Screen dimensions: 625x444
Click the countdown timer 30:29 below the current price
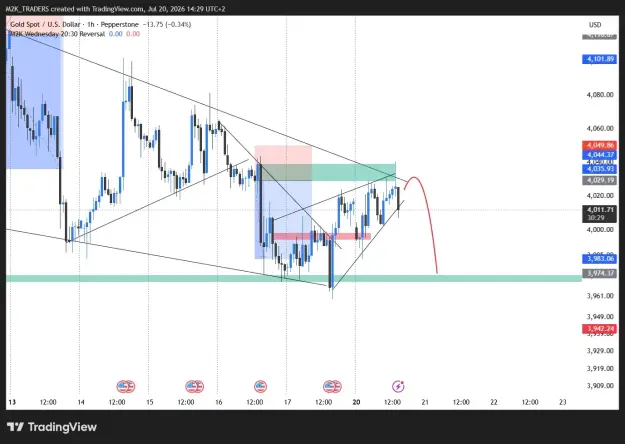pyautogui.click(x=596, y=218)
